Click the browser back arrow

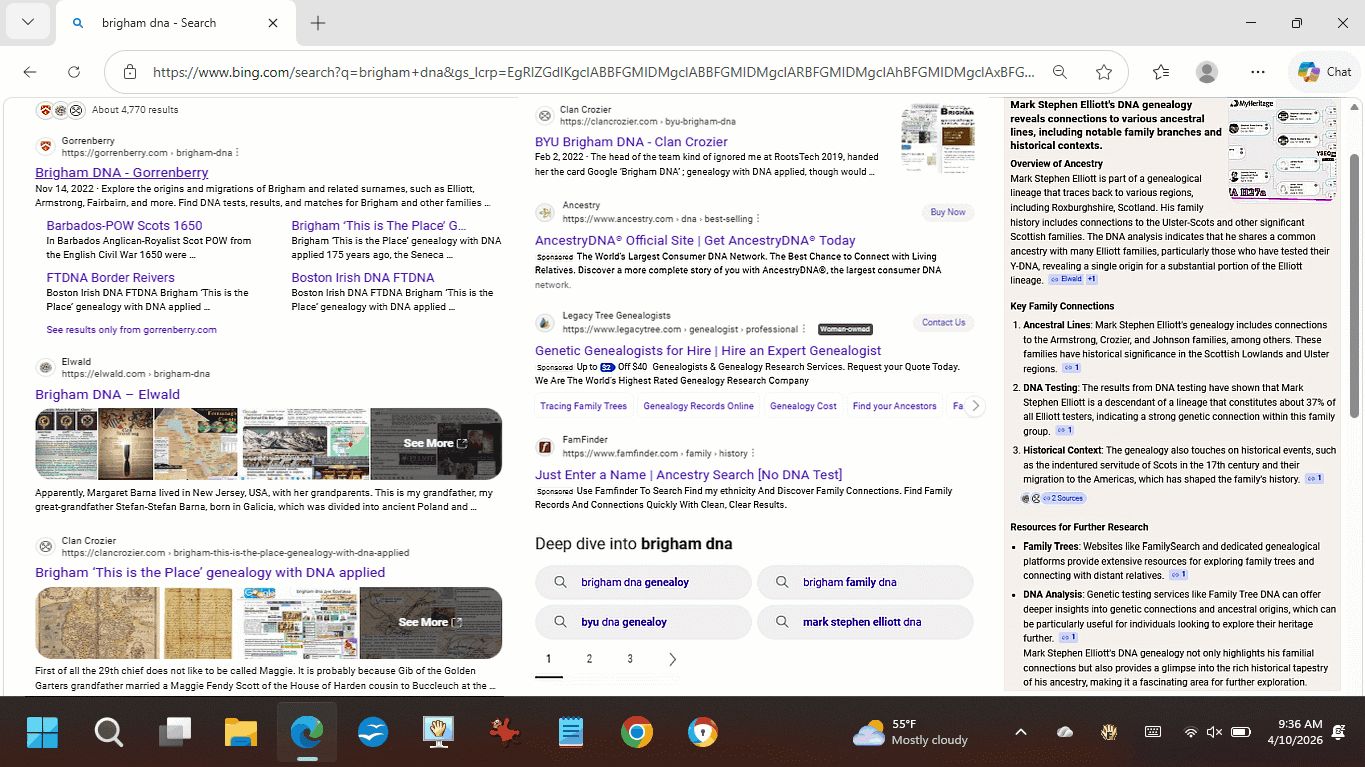click(x=30, y=72)
